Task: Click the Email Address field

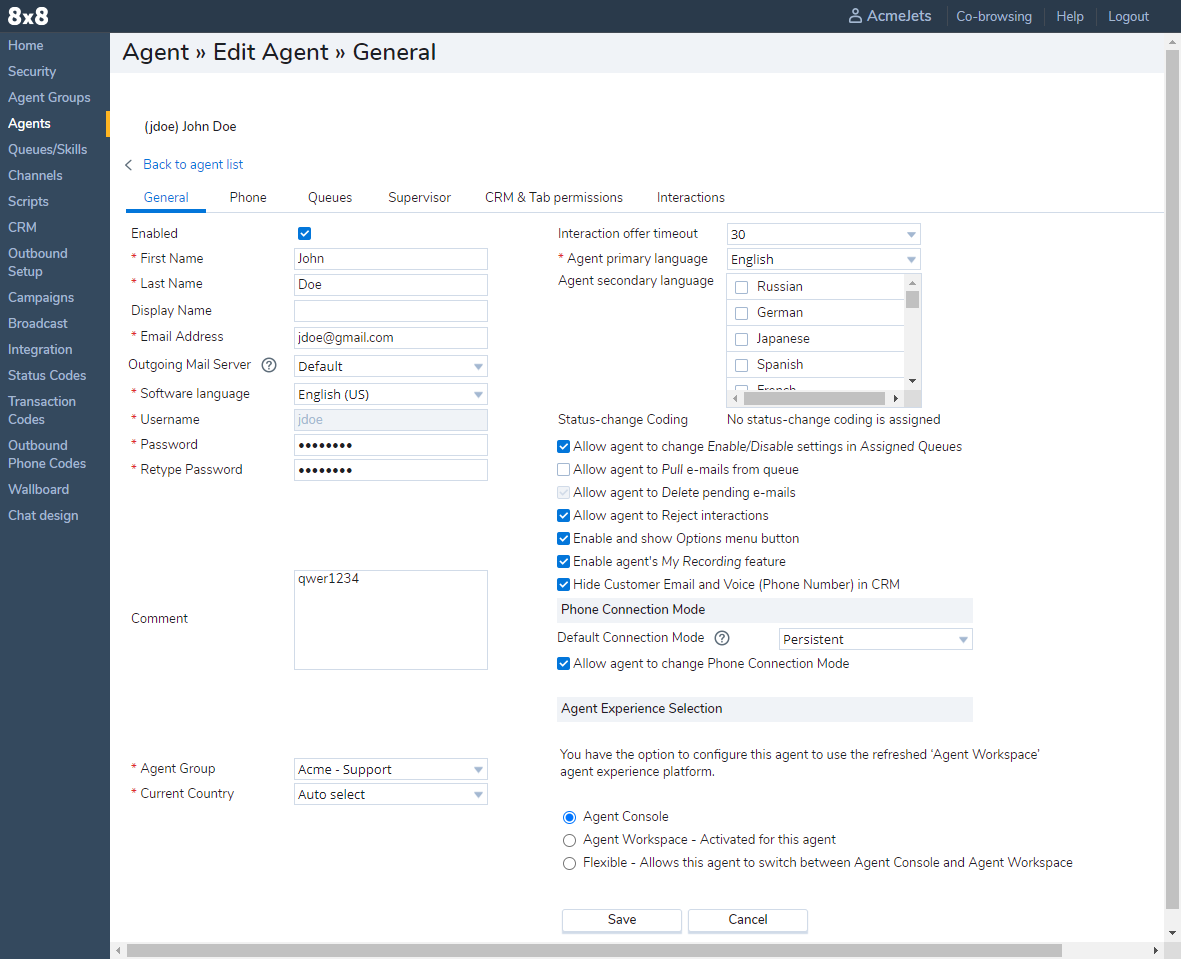Action: [x=390, y=337]
